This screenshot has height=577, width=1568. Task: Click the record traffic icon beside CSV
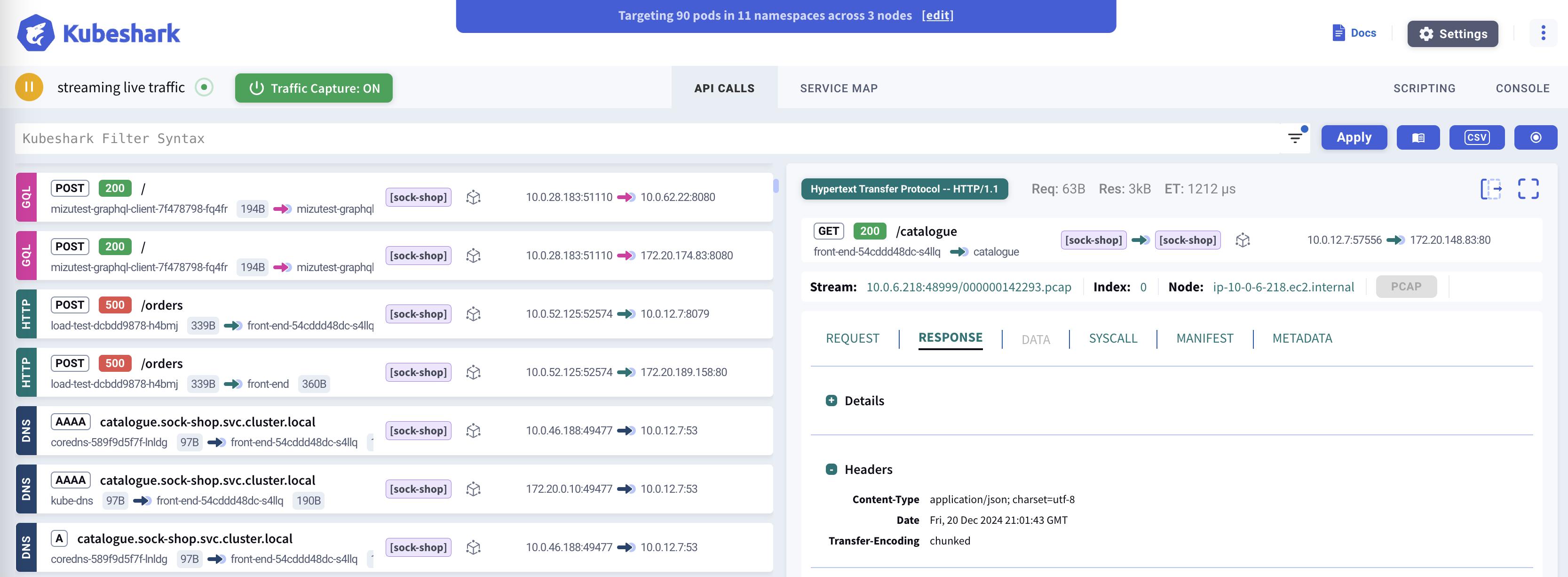(x=1536, y=137)
